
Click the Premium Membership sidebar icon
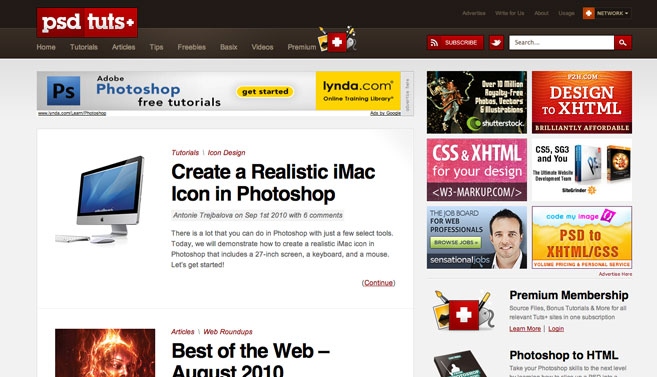pos(462,311)
